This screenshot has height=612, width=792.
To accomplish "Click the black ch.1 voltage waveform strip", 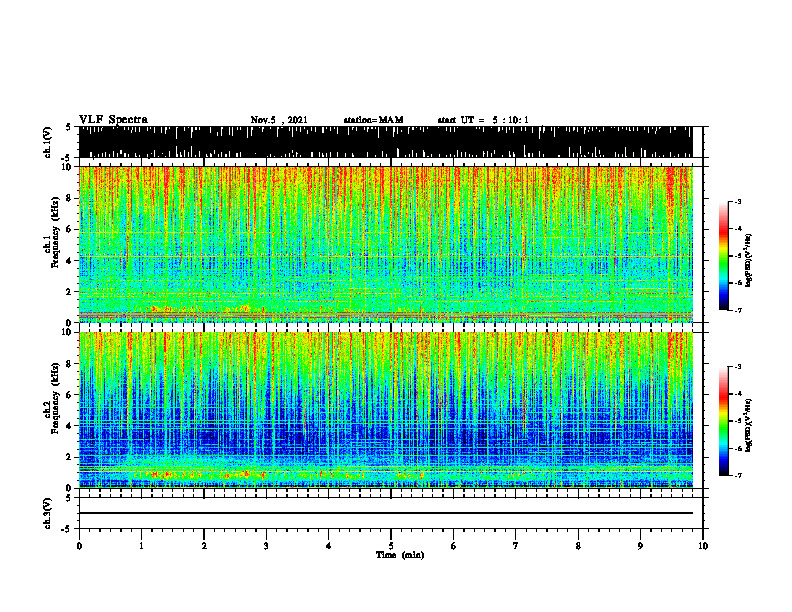I will (385, 142).
